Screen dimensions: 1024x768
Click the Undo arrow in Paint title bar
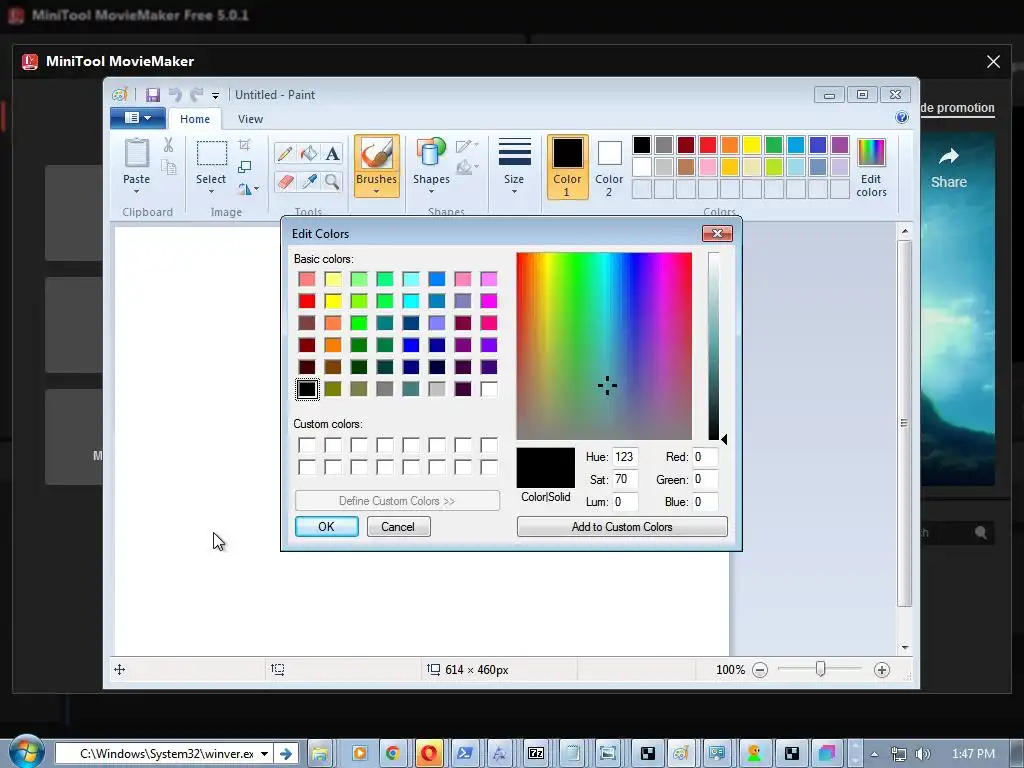(175, 95)
